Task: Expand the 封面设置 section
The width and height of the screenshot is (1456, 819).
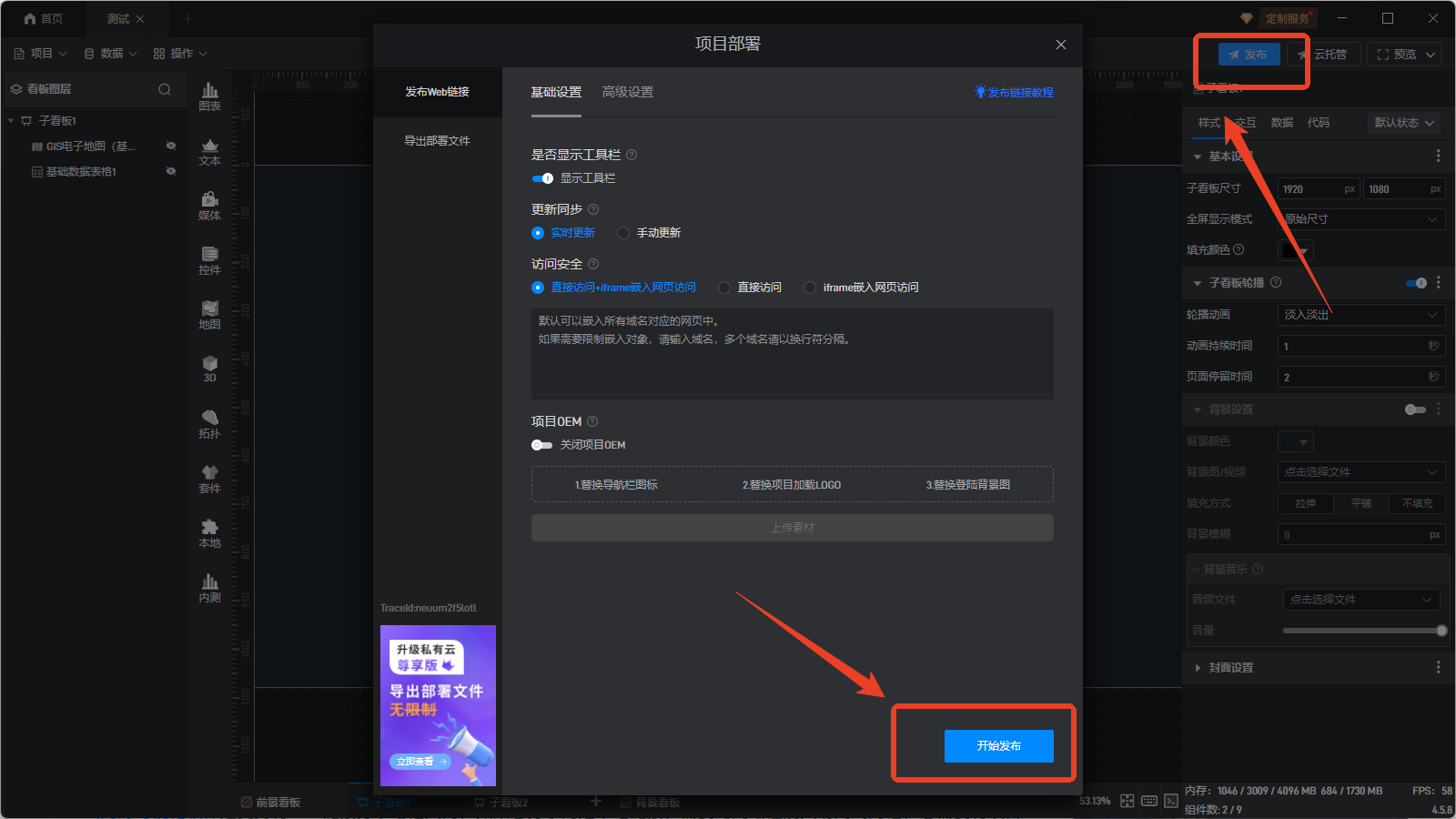Action: [1198, 668]
